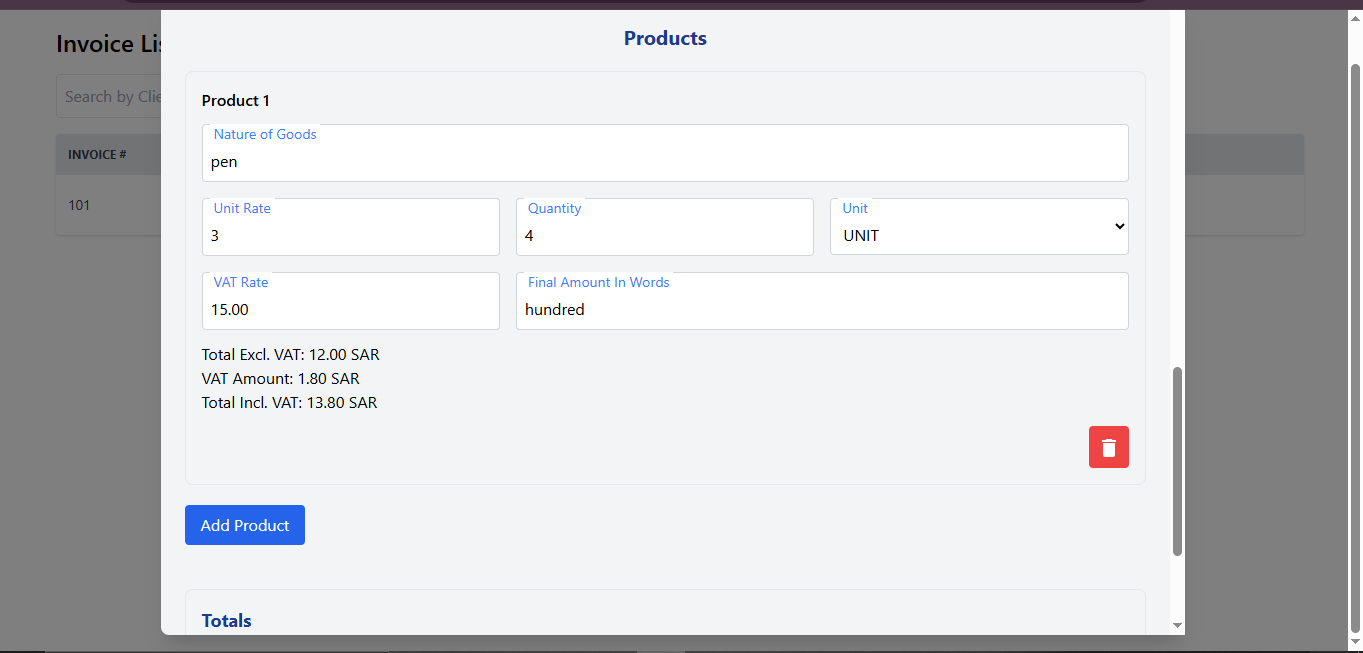Click the Totals section header

click(226, 620)
